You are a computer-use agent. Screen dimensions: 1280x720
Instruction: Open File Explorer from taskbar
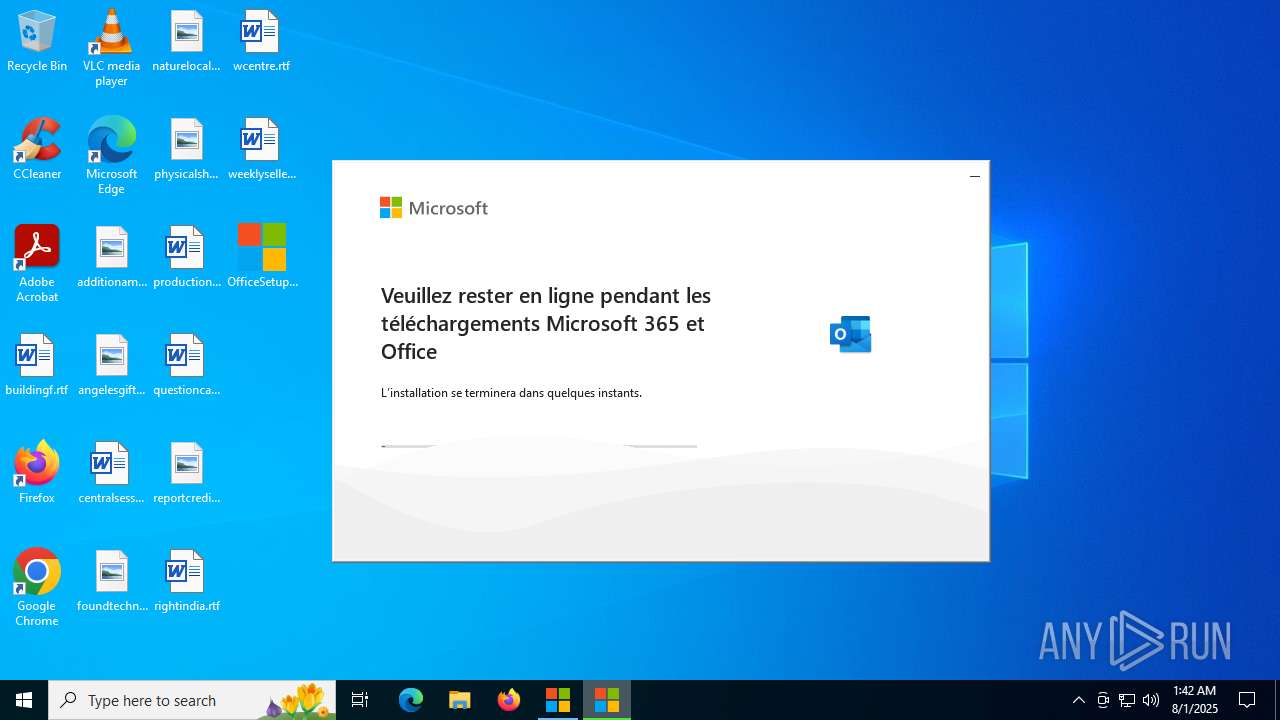[460, 700]
